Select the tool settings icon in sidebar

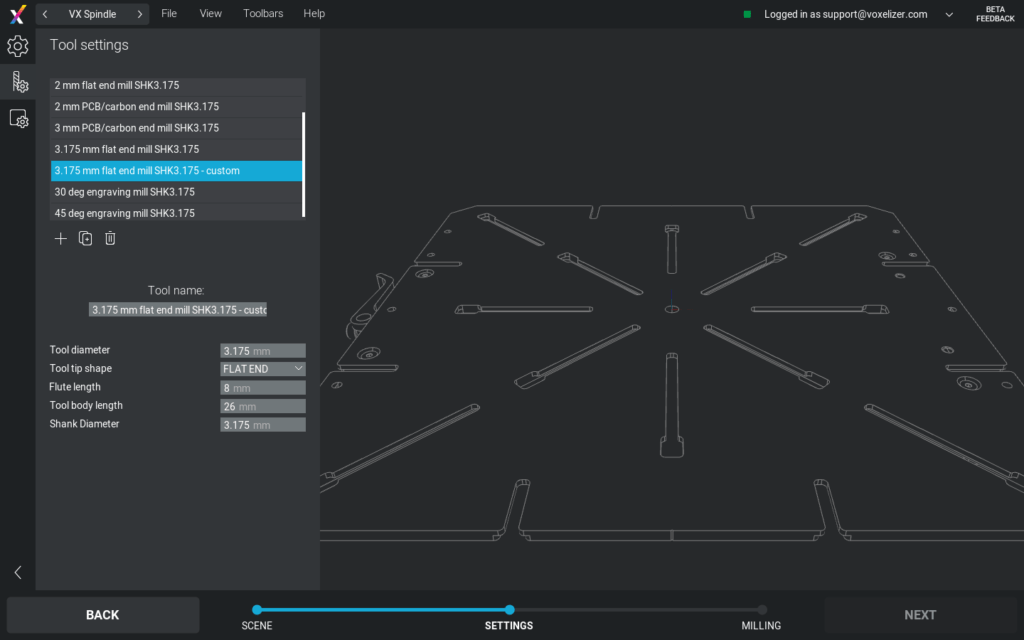click(17, 82)
